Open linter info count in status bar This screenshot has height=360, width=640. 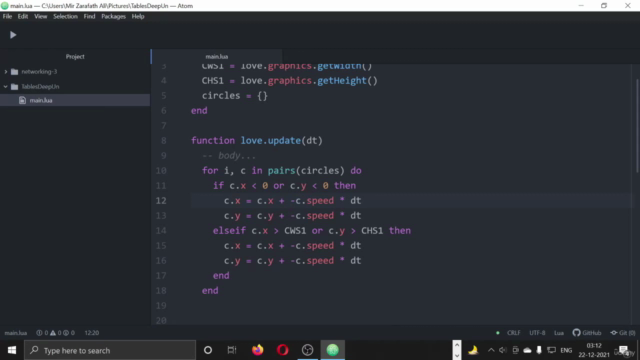(x=69, y=333)
